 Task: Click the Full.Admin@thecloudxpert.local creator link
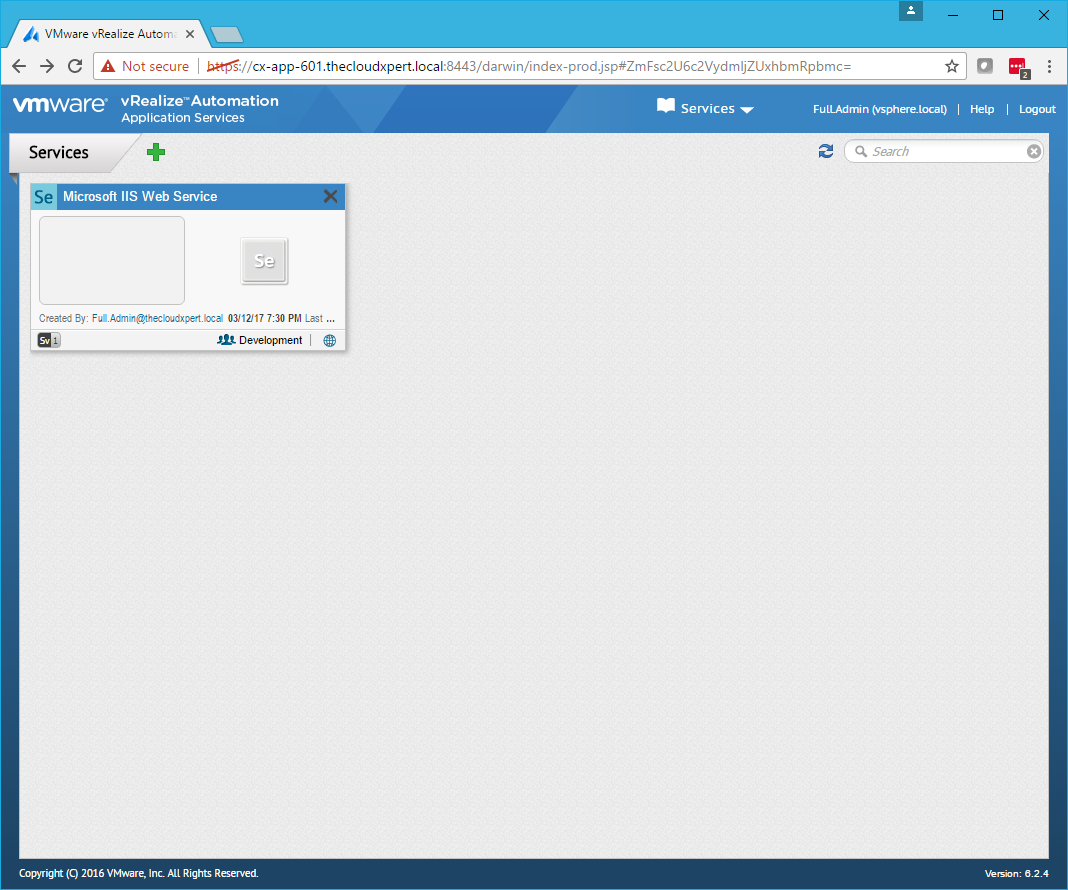(157, 318)
